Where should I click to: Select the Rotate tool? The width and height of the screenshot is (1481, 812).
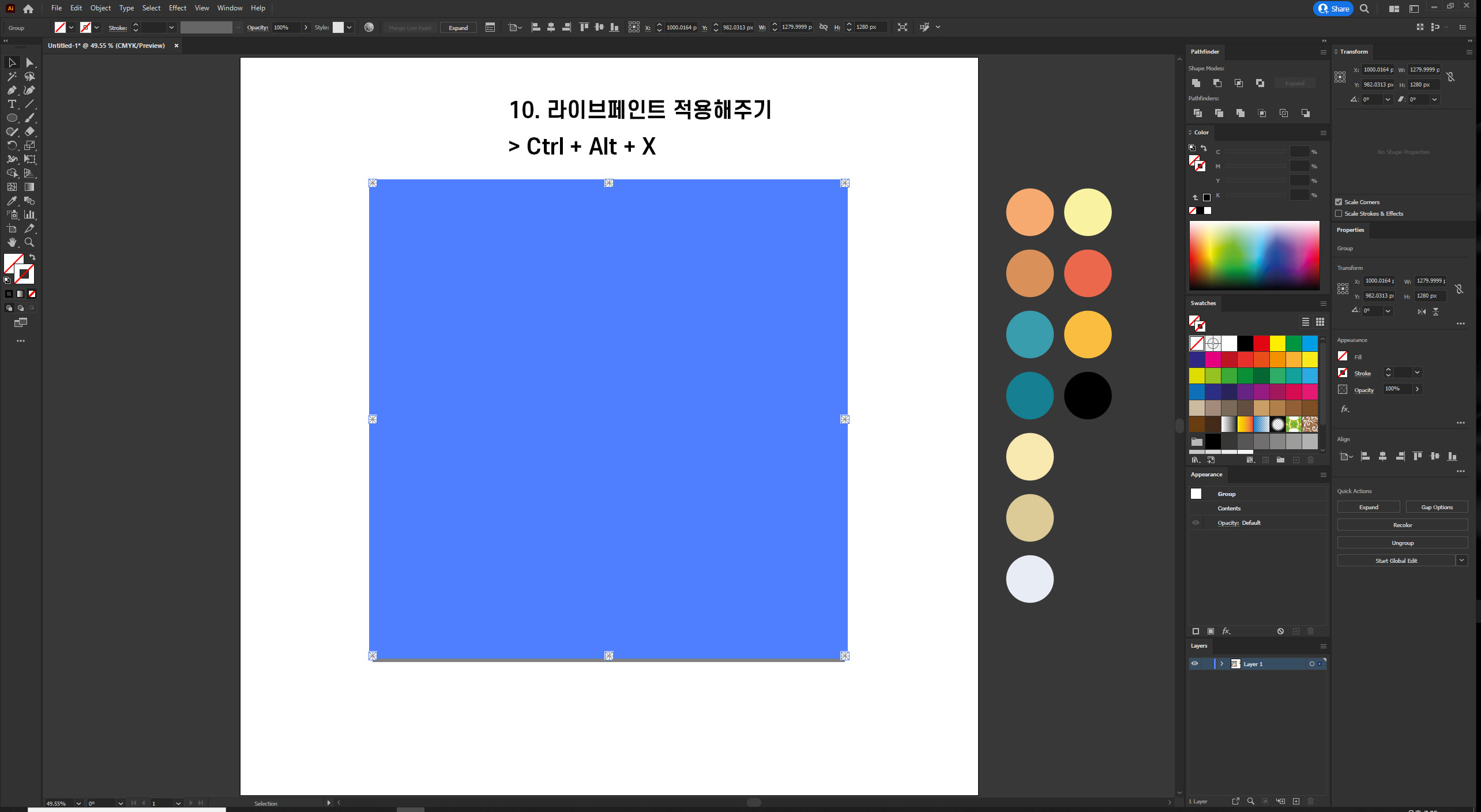pyautogui.click(x=12, y=145)
